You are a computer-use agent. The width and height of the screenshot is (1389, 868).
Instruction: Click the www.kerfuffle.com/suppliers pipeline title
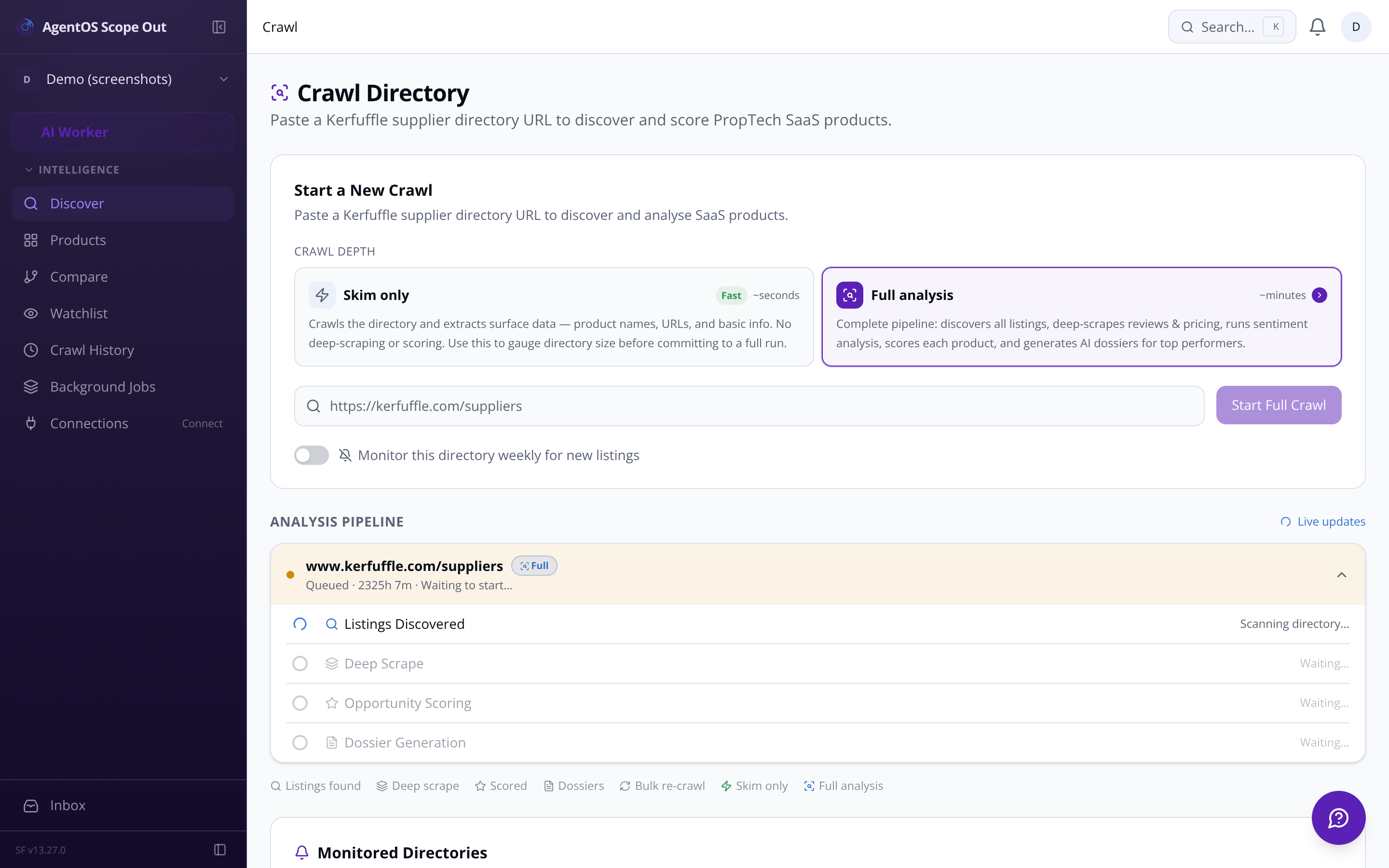[404, 566]
